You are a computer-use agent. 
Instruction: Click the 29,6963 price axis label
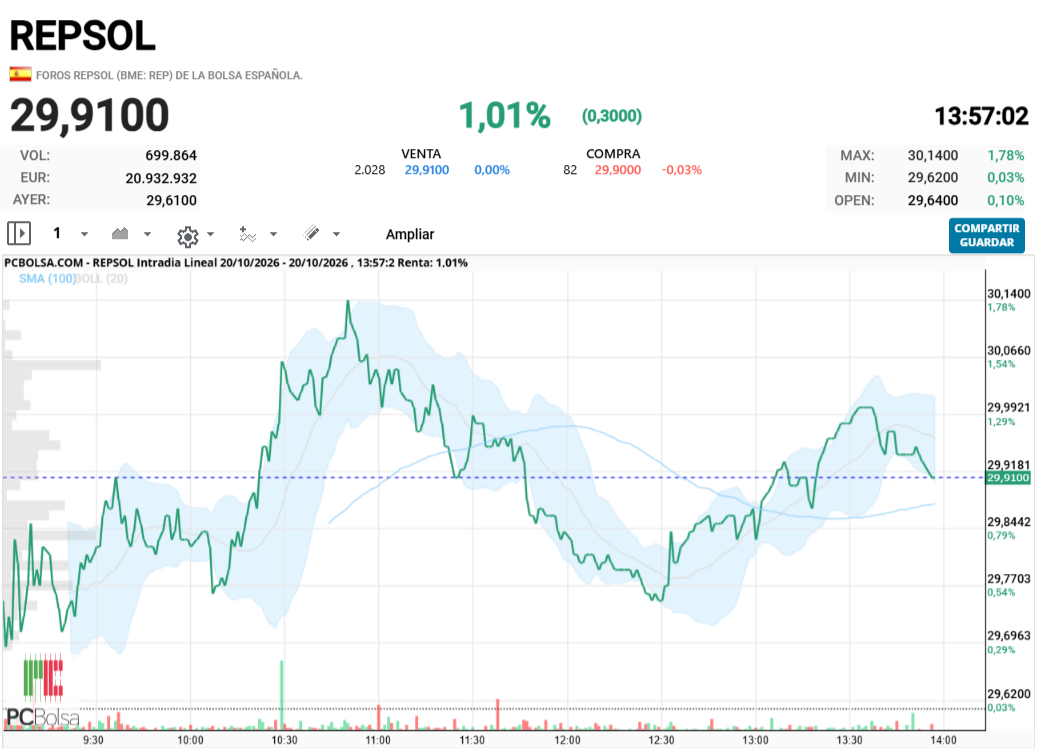point(1009,635)
